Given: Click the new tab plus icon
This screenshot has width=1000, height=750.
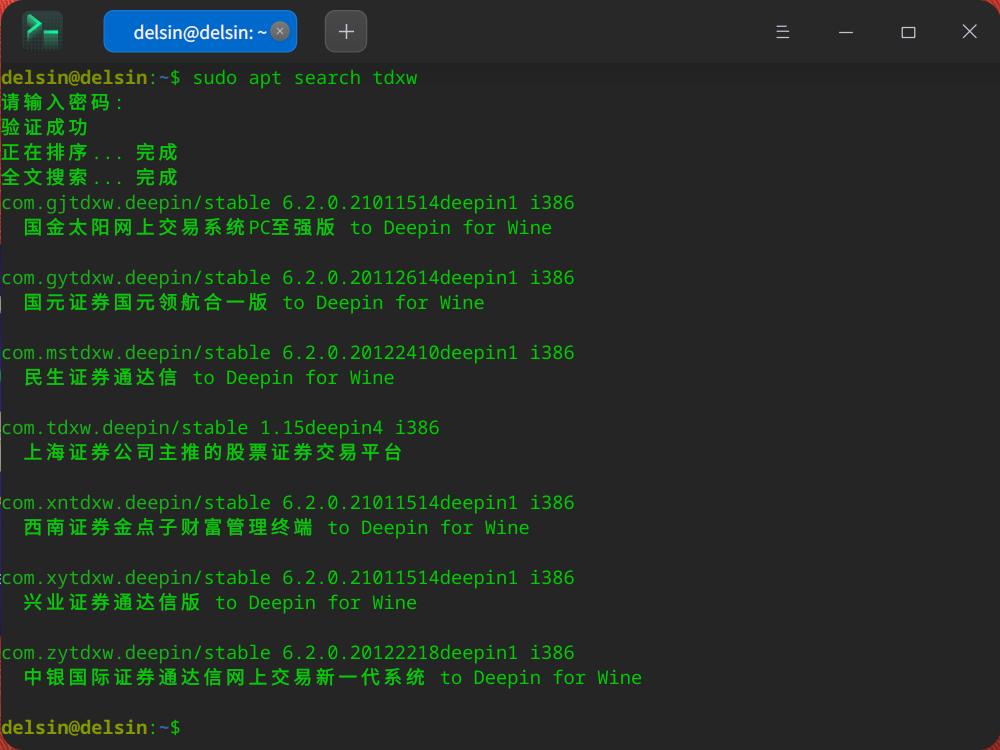Looking at the screenshot, I should 345,31.
